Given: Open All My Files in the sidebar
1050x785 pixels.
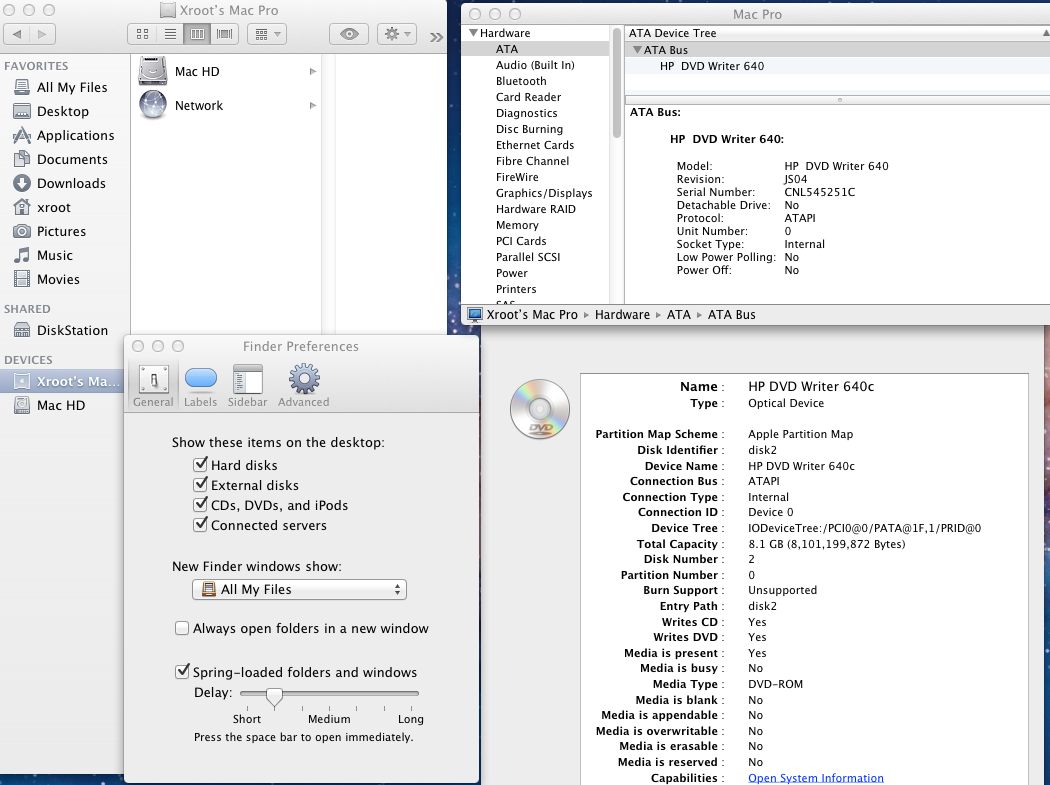Looking at the screenshot, I should click(72, 87).
